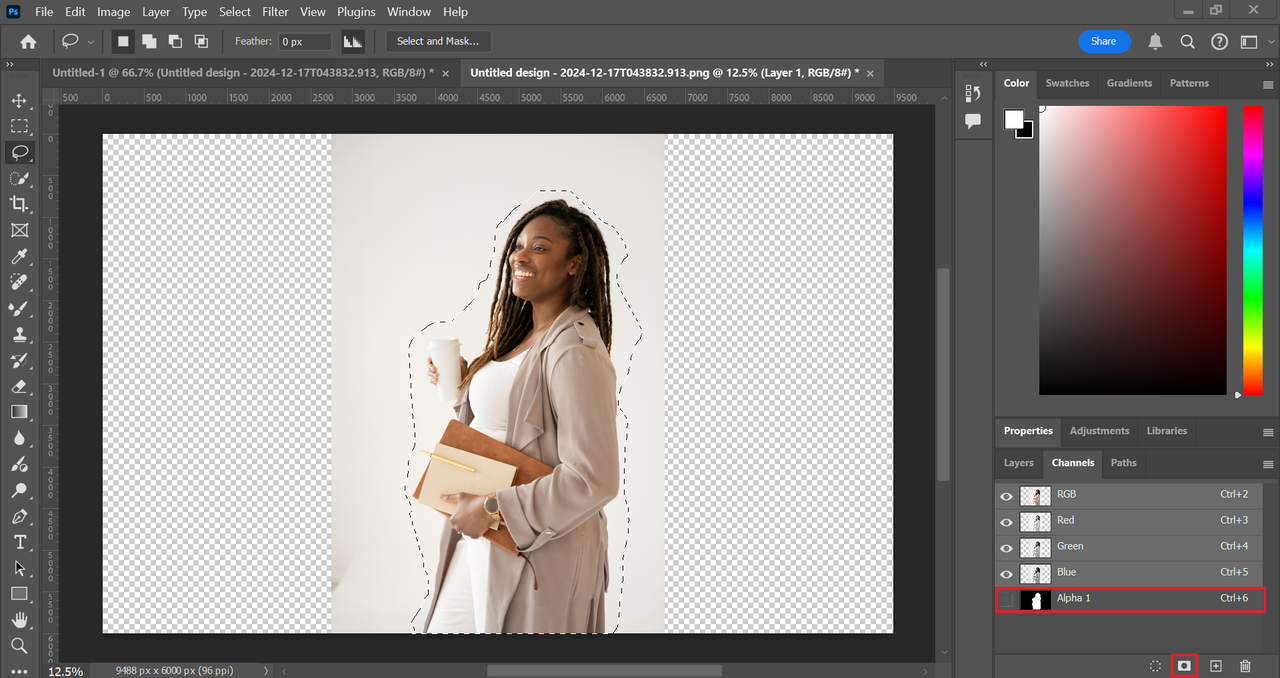The height and width of the screenshot is (678, 1280).
Task: Select the Hand tool
Action: [x=19, y=620]
